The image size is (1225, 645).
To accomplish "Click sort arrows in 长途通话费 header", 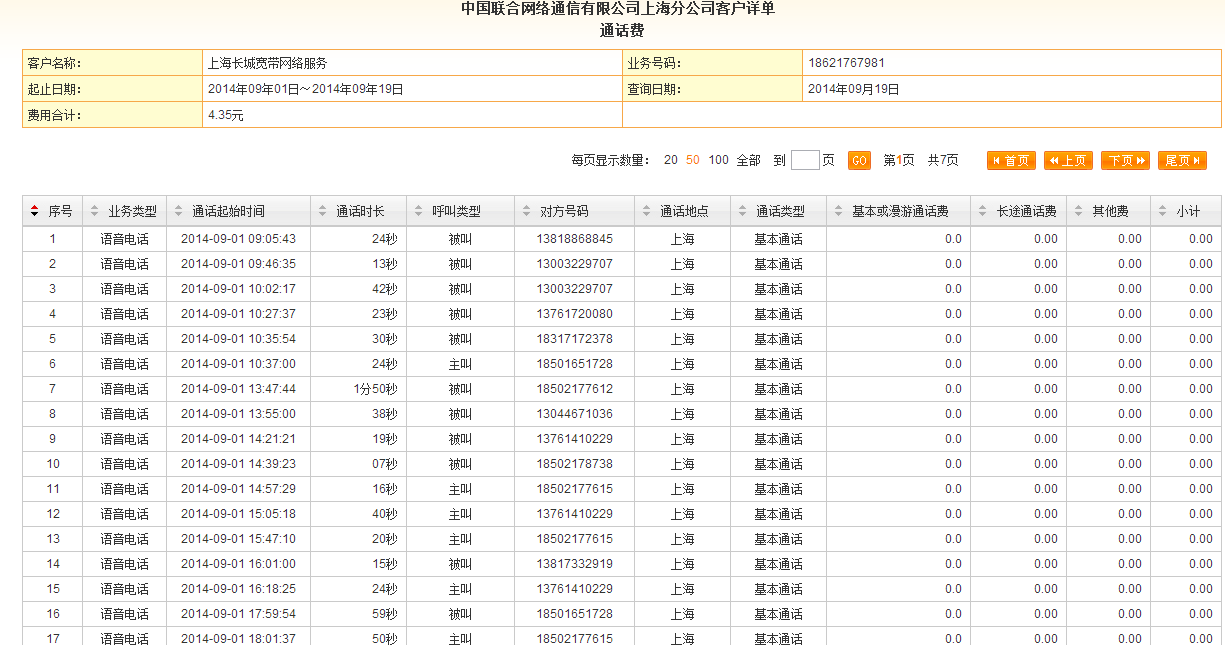I will (x=983, y=212).
